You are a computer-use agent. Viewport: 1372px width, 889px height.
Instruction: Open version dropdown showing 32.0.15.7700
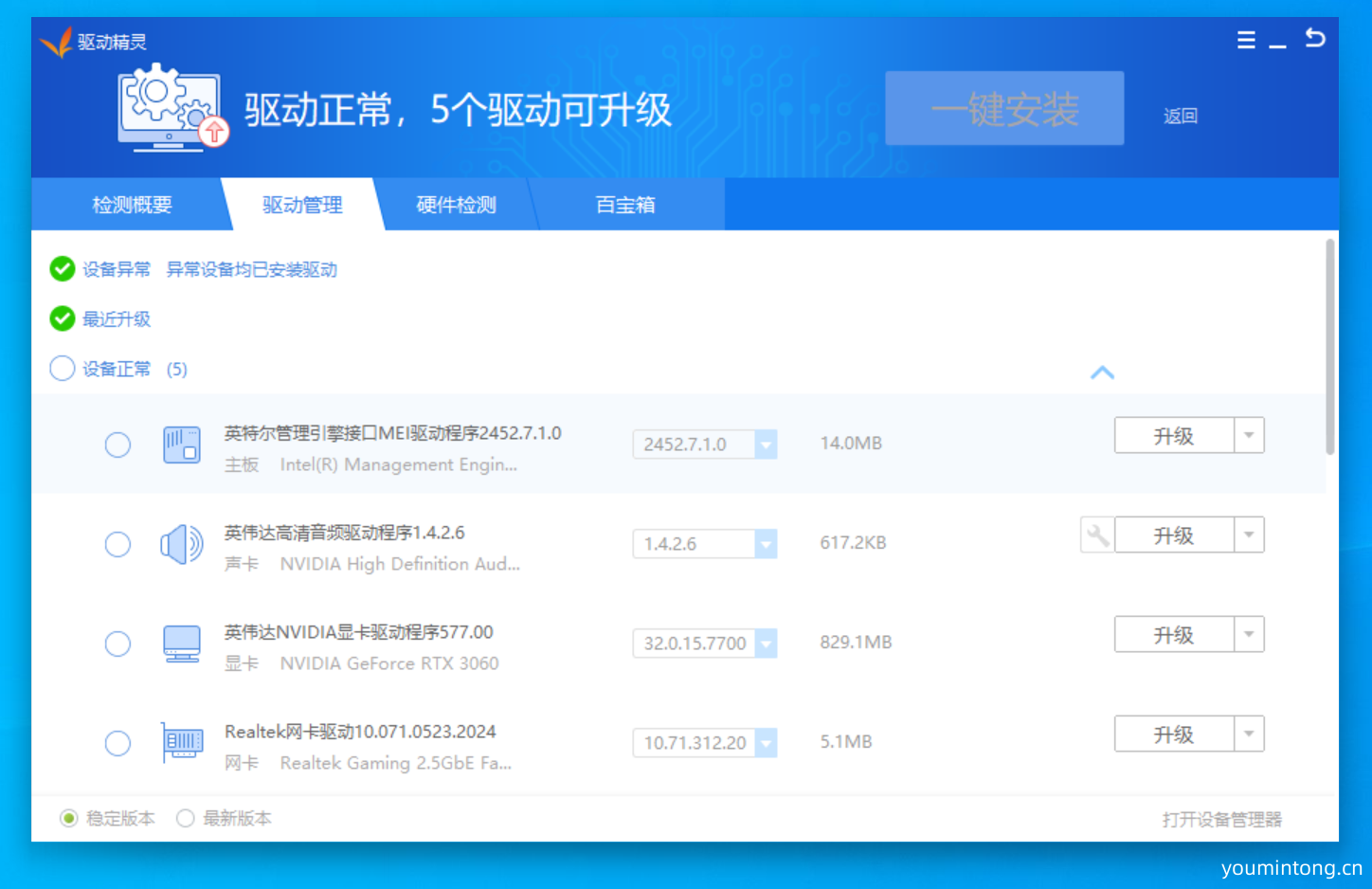click(766, 643)
